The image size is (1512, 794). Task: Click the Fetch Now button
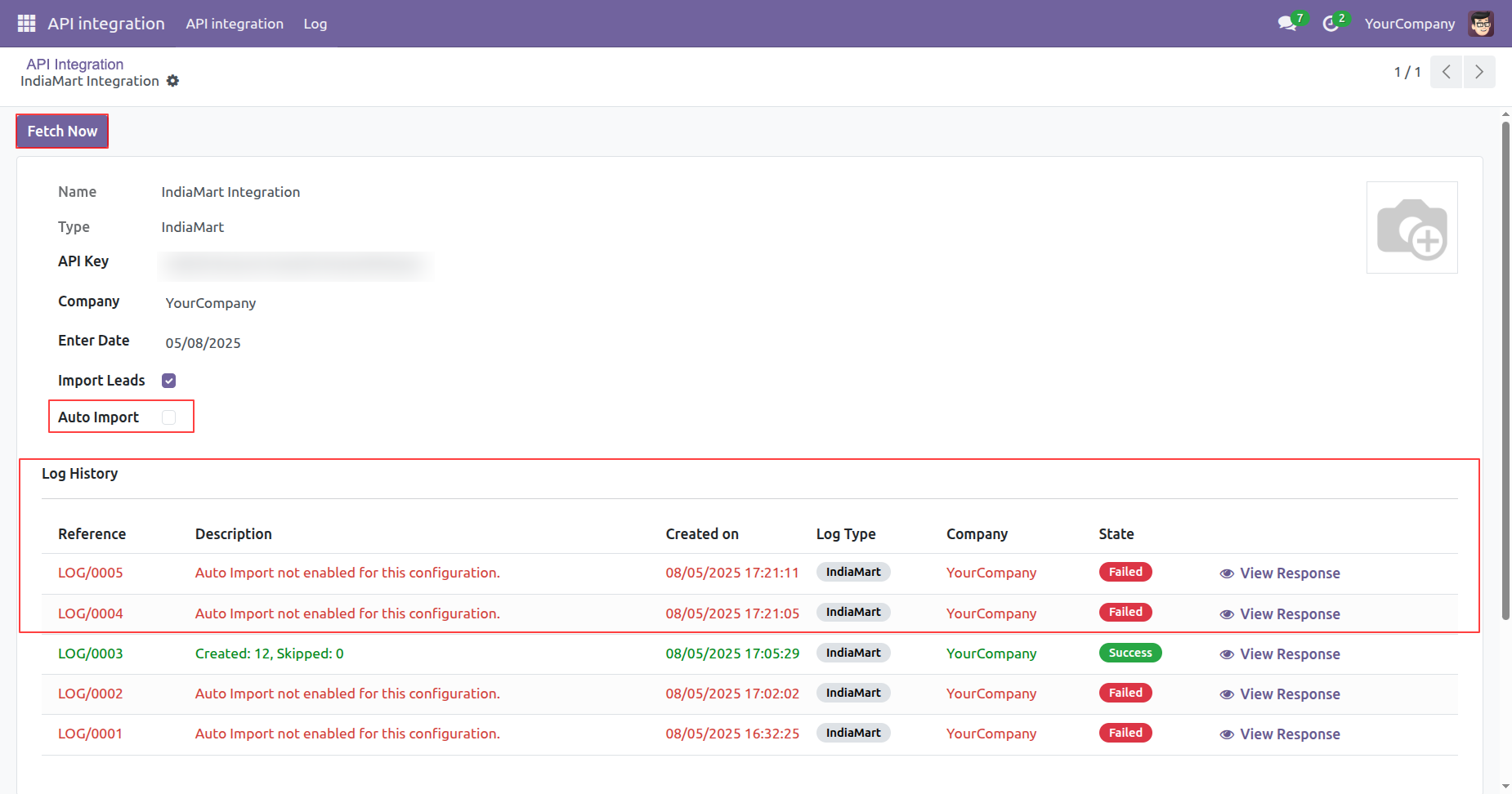tap(62, 132)
